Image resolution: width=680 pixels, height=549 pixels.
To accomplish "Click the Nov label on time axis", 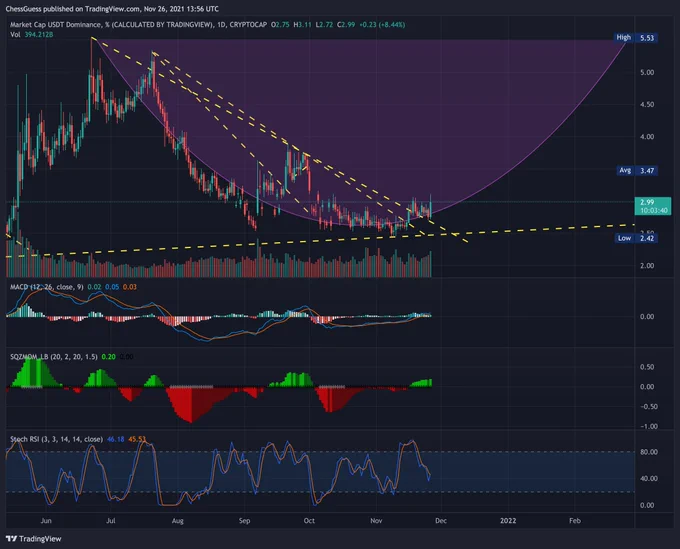I will click(x=376, y=520).
